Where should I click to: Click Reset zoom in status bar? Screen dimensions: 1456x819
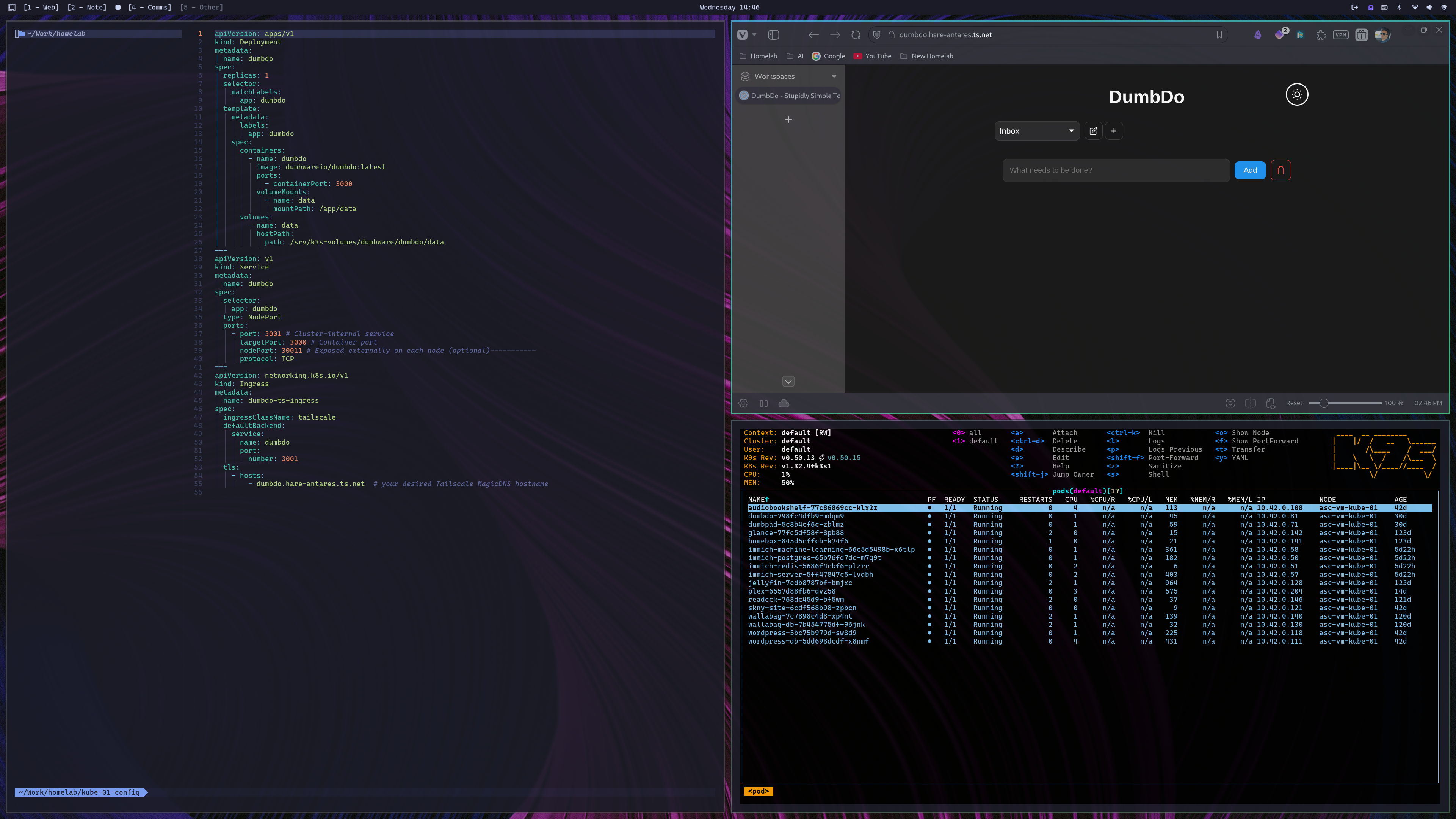click(1294, 403)
